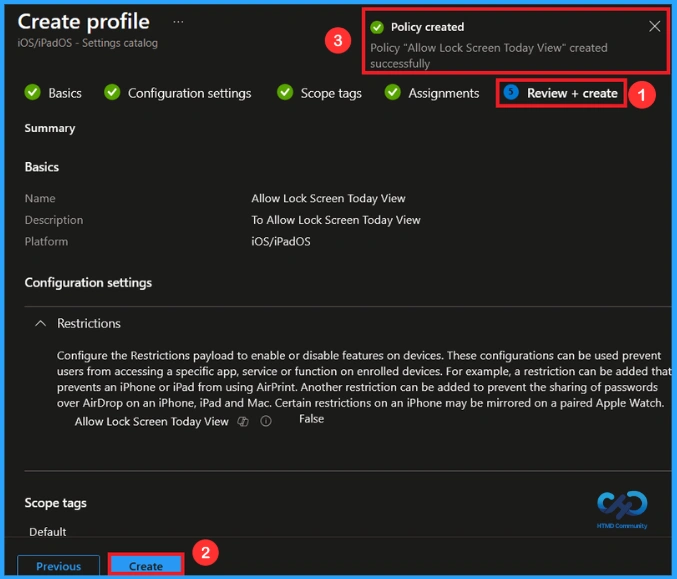Go to the Assignments step

[444, 93]
